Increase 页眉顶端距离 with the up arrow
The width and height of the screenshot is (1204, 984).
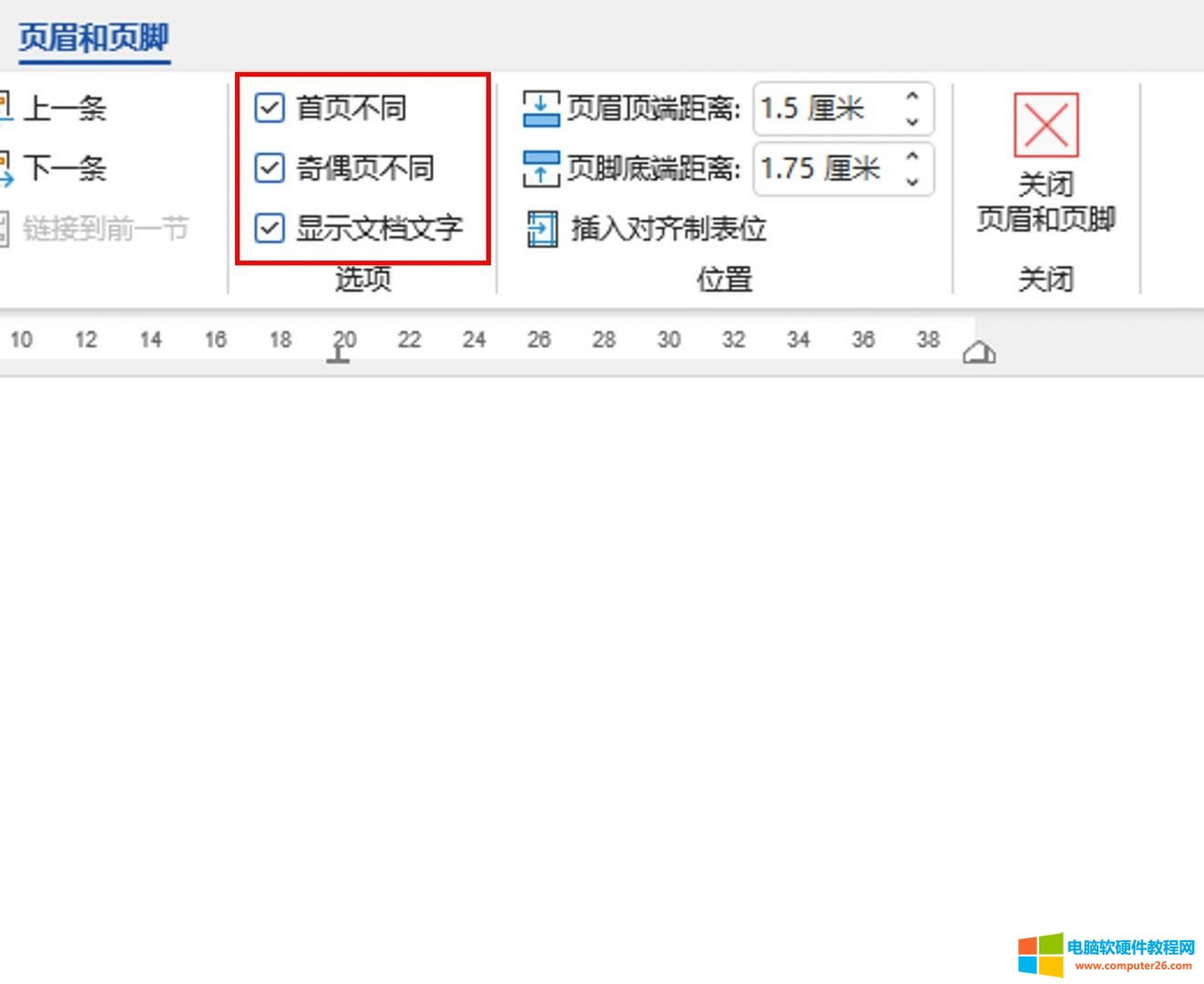point(913,96)
